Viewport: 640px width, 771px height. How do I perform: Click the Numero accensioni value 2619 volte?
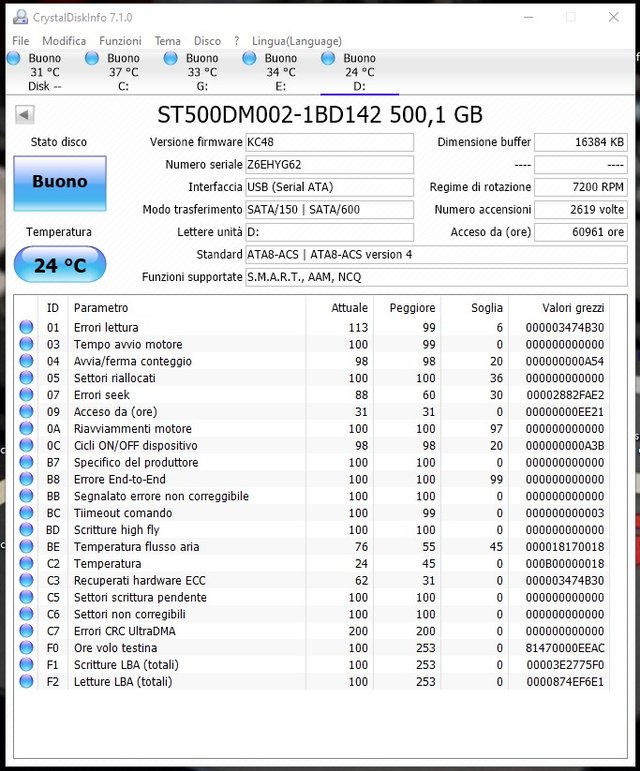[x=581, y=209]
